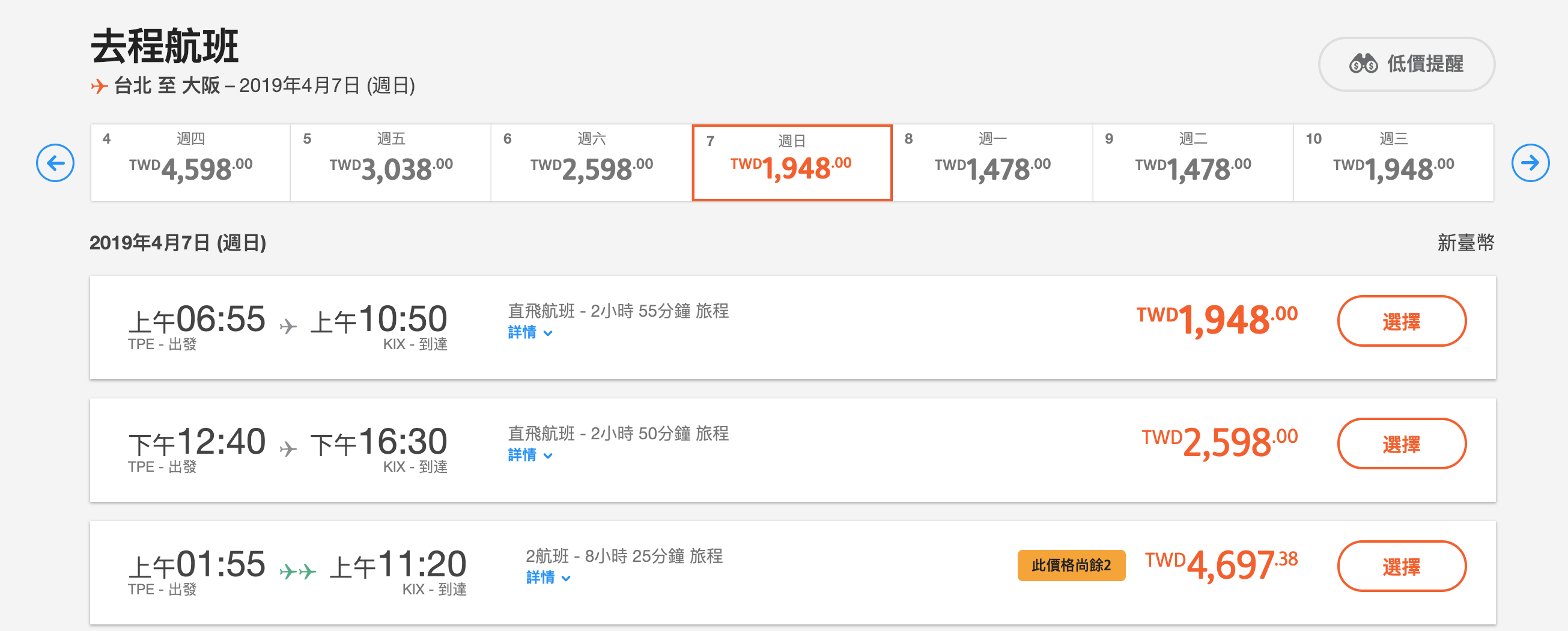Select the 週五 date tab TWD3,038
This screenshot has height=631, width=1568.
click(x=390, y=163)
